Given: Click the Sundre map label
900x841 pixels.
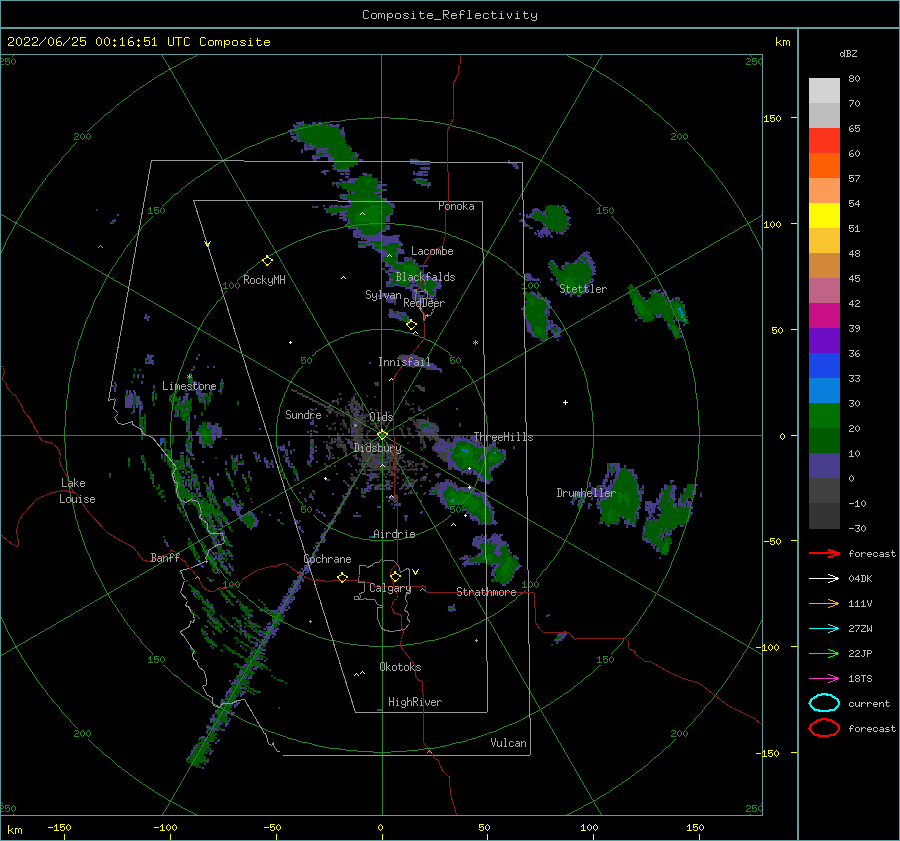Looking at the screenshot, I should point(303,414).
